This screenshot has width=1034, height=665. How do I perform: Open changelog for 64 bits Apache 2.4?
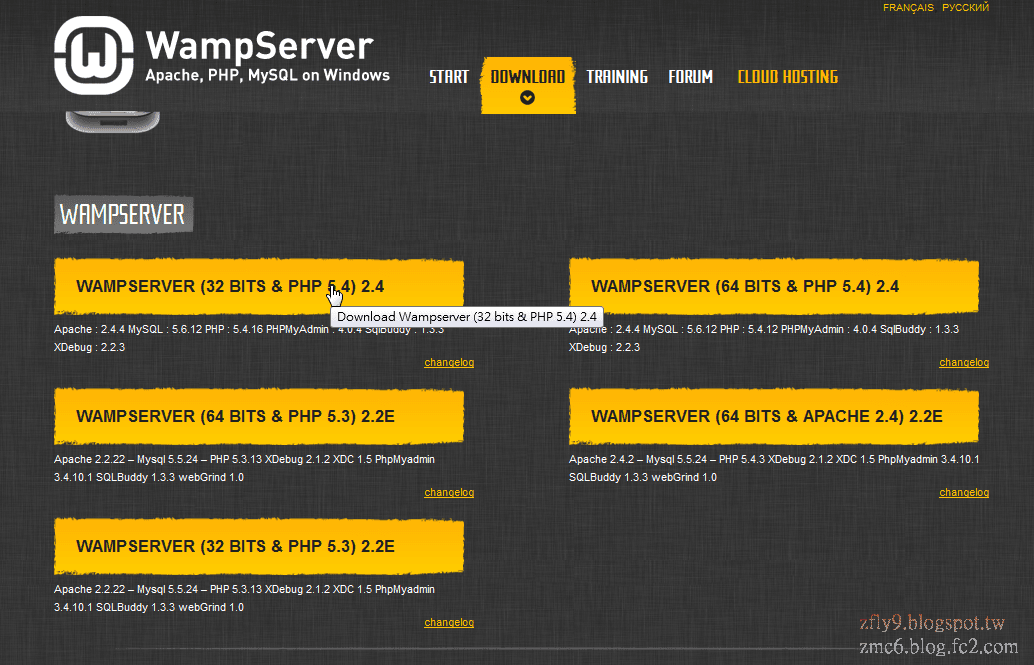click(x=964, y=492)
